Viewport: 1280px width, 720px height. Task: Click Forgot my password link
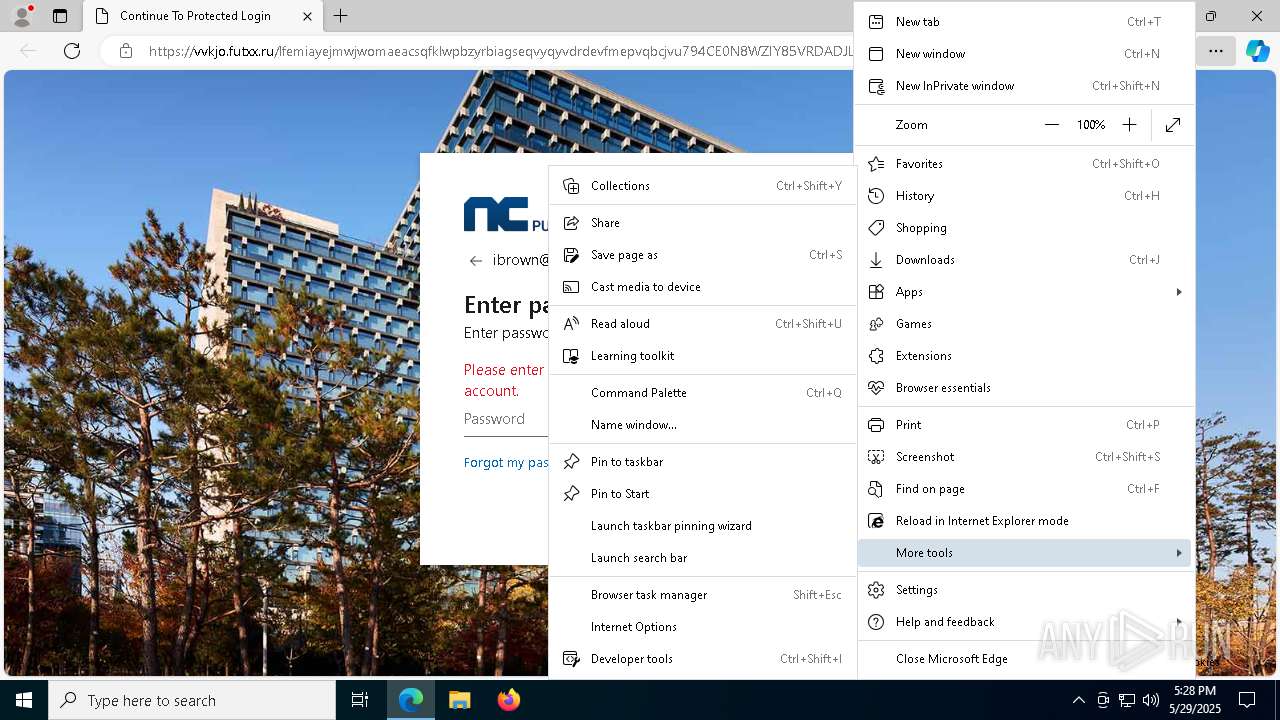coord(506,462)
